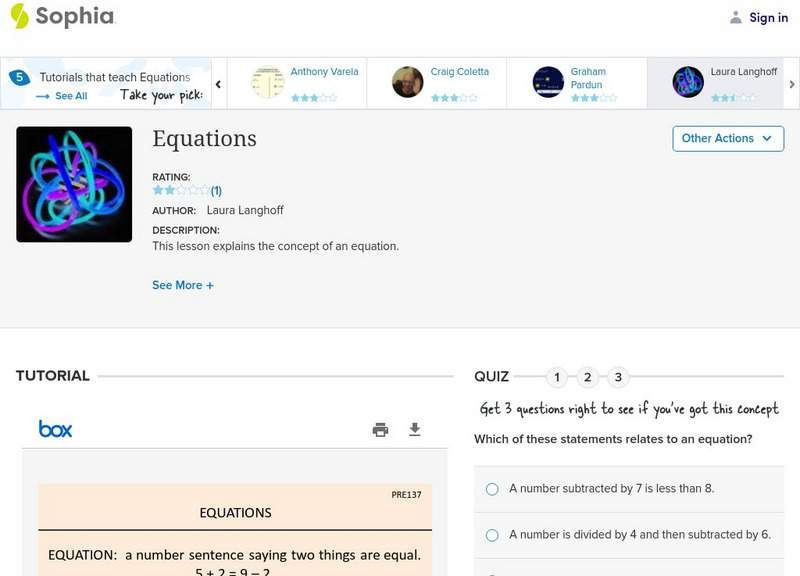Click the blue 5 tutorials badge icon
This screenshot has width=800, height=576.
pyautogui.click(x=19, y=77)
